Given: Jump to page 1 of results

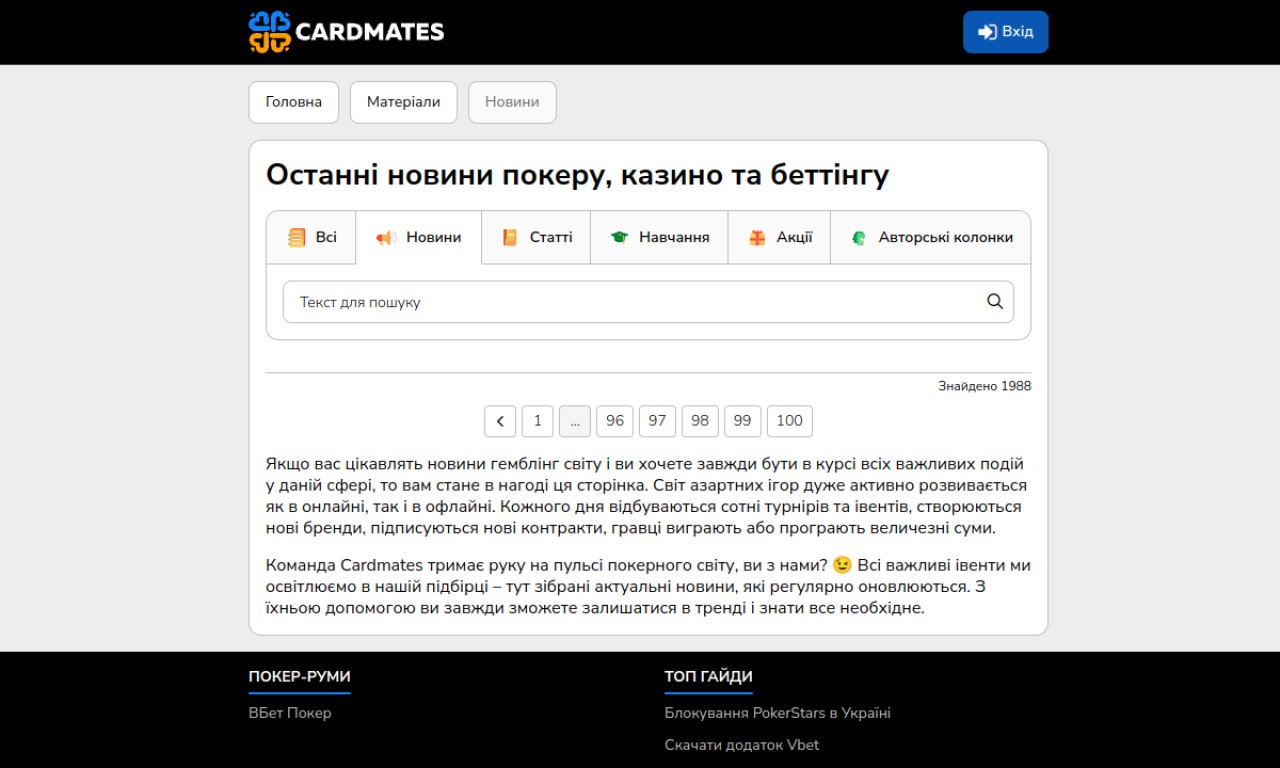Looking at the screenshot, I should pos(537,421).
